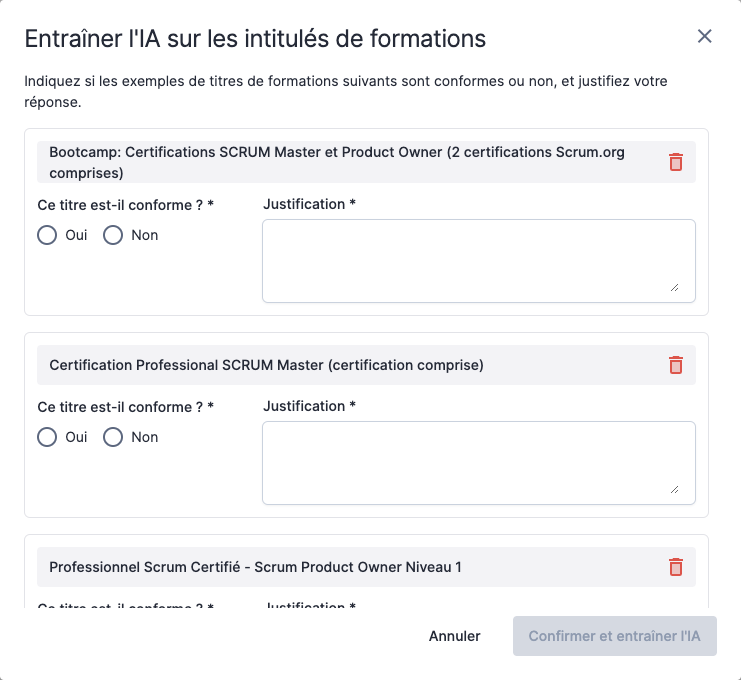Close the AI training dialog

click(704, 37)
